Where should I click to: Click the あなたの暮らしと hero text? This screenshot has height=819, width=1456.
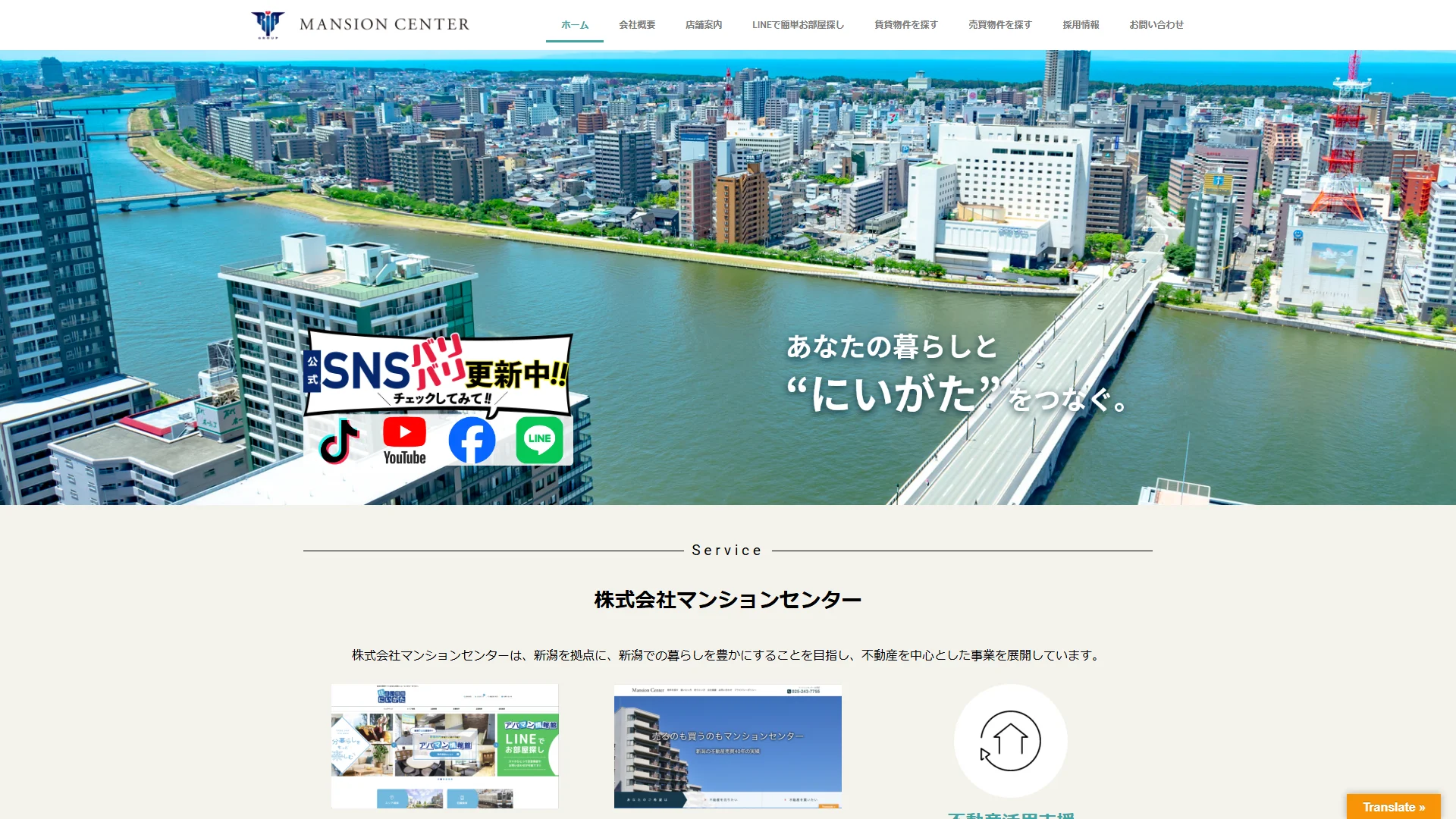892,347
